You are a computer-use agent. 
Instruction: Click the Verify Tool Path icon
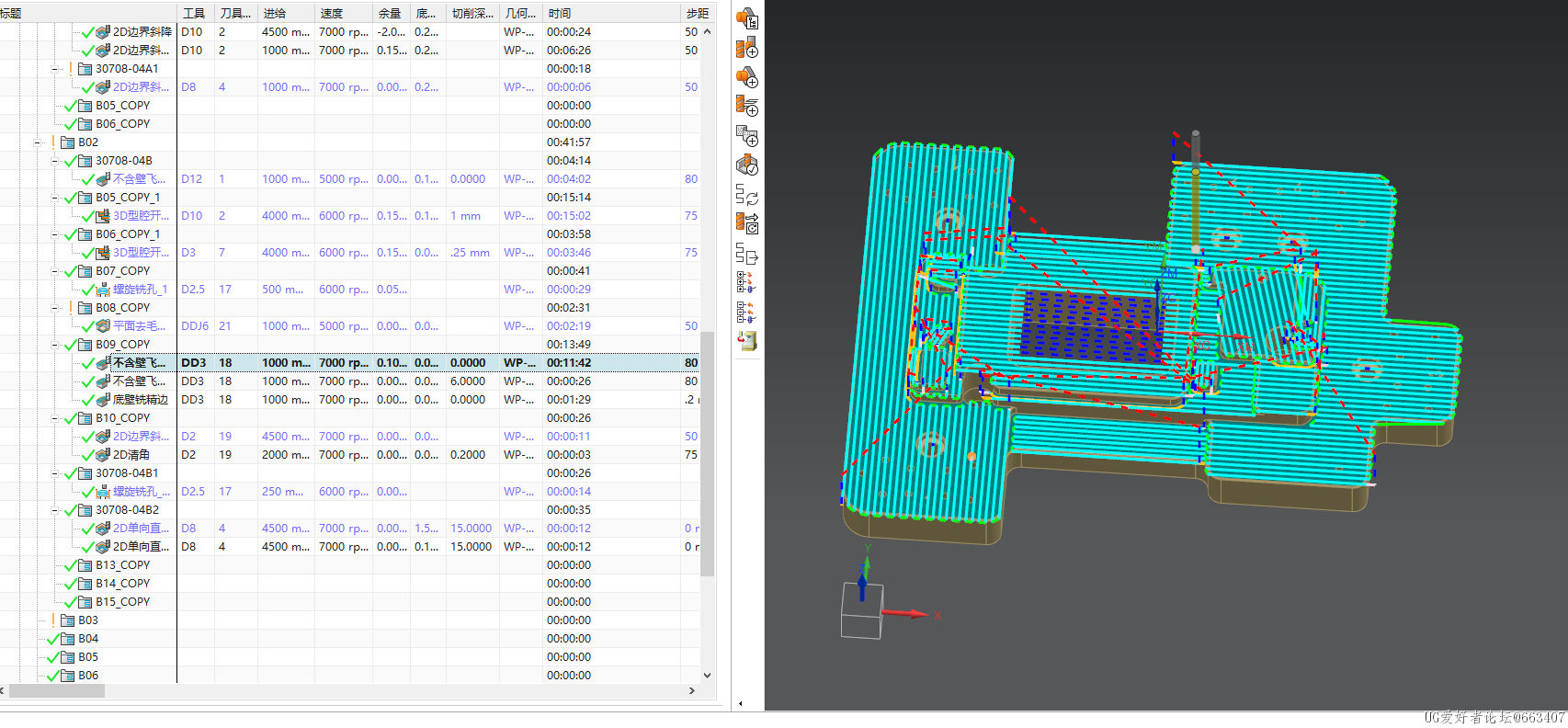747,165
